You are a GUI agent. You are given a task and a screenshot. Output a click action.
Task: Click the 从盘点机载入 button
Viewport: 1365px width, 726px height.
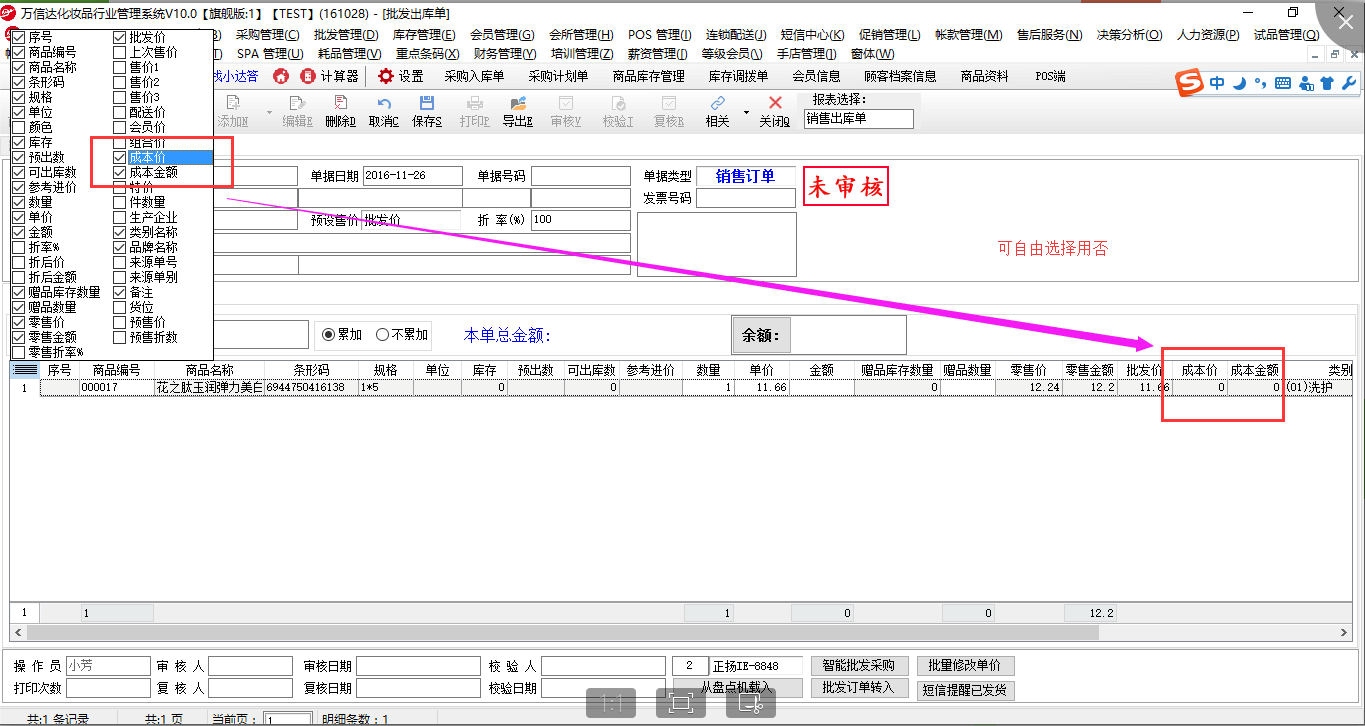737,688
